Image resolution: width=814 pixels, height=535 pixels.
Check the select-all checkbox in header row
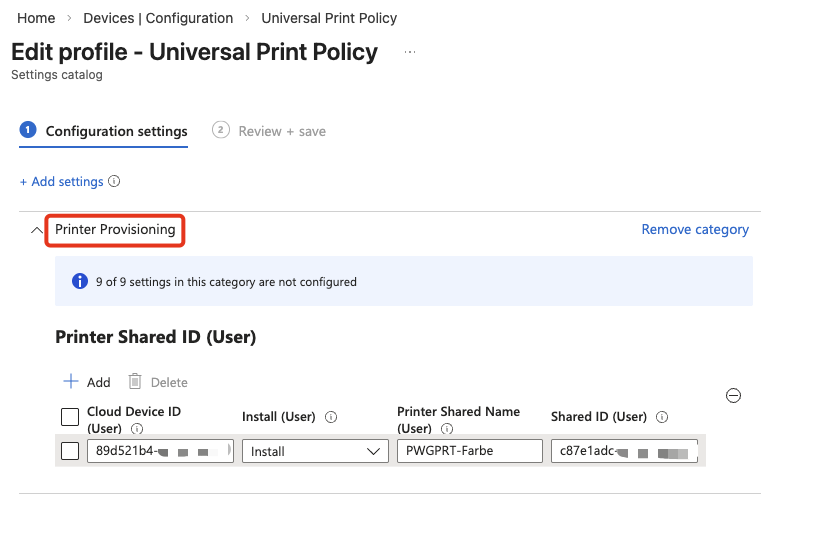(x=70, y=417)
